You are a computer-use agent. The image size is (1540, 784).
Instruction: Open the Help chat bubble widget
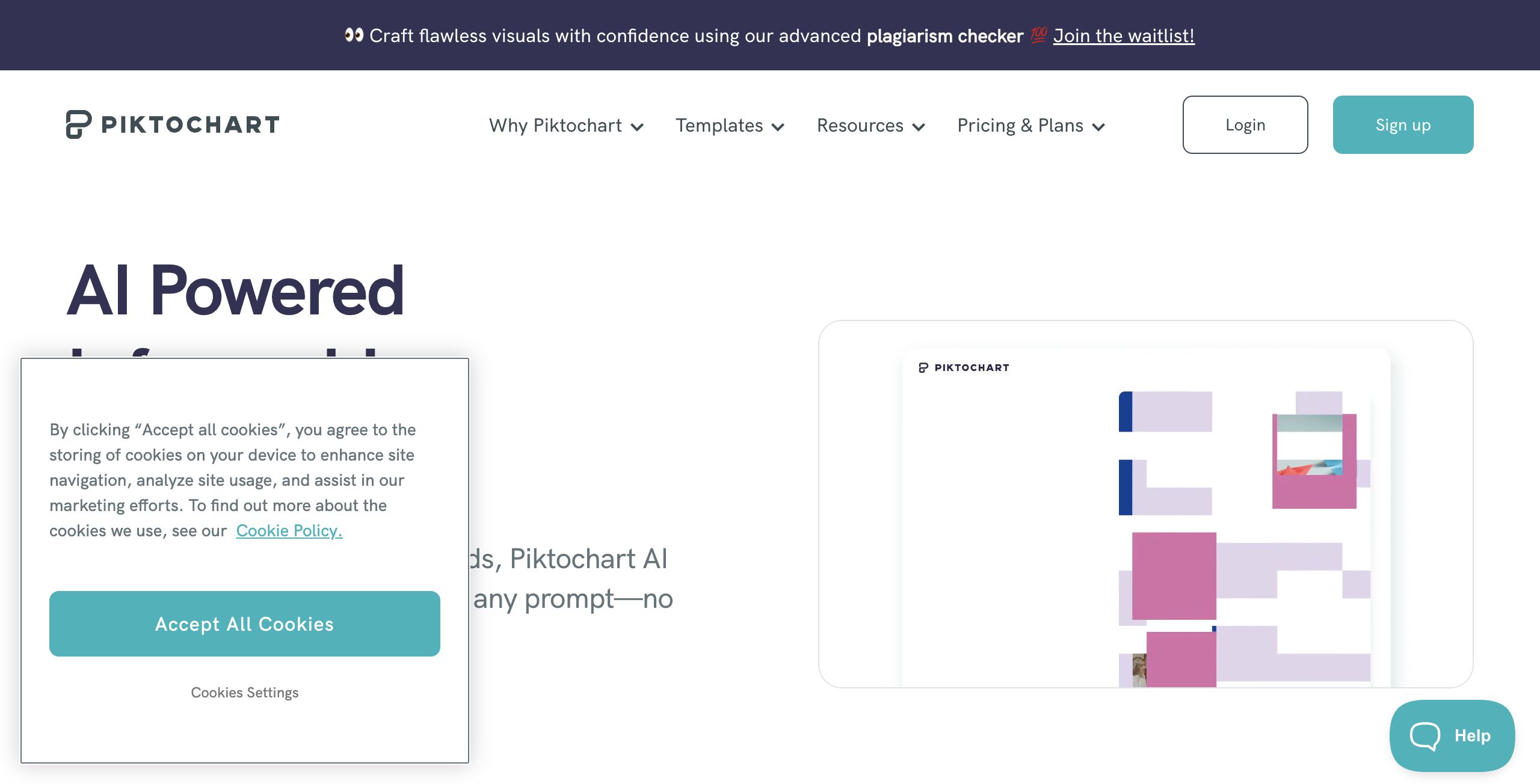[1452, 736]
